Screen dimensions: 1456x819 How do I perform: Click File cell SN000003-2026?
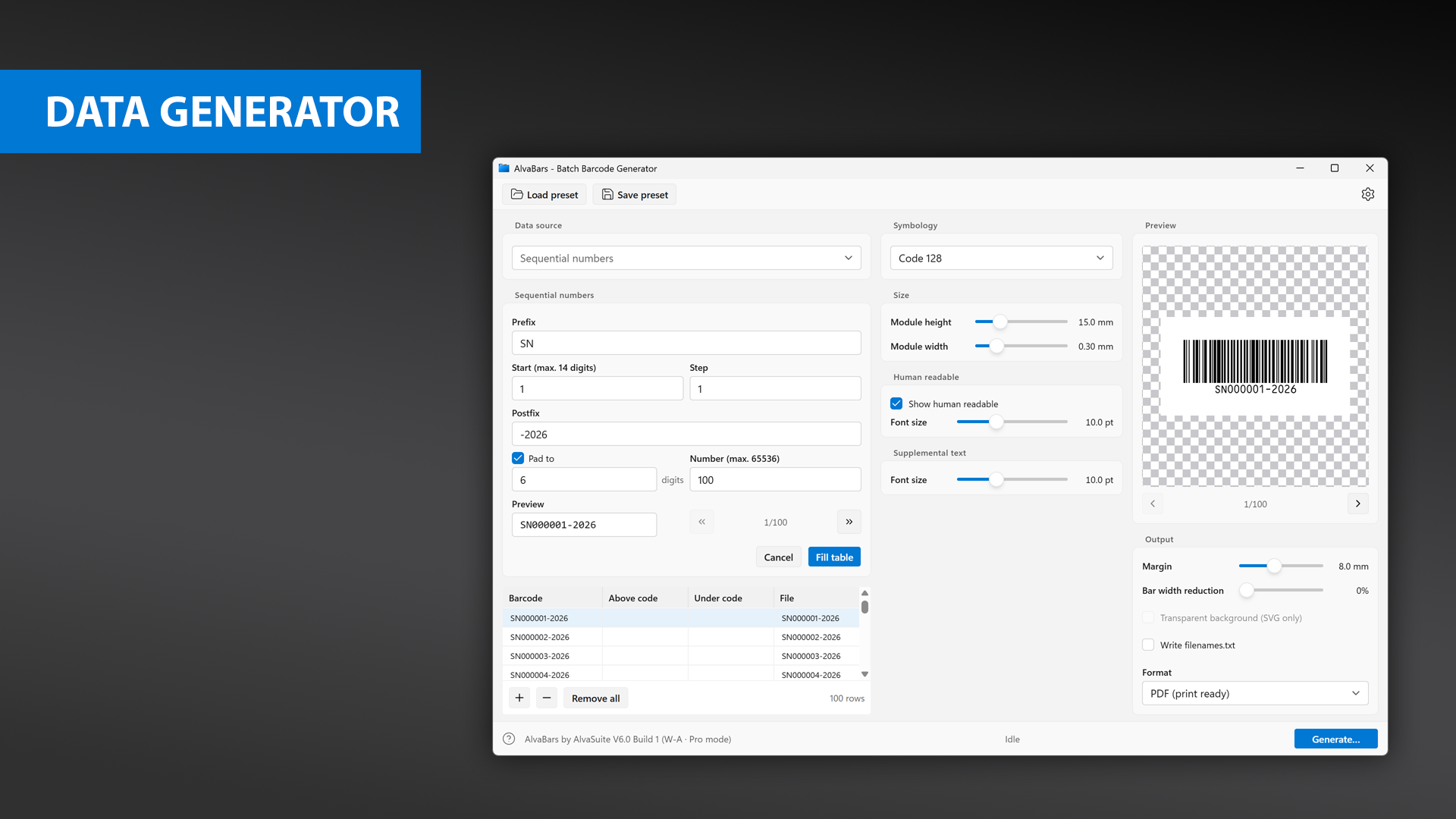click(x=817, y=656)
